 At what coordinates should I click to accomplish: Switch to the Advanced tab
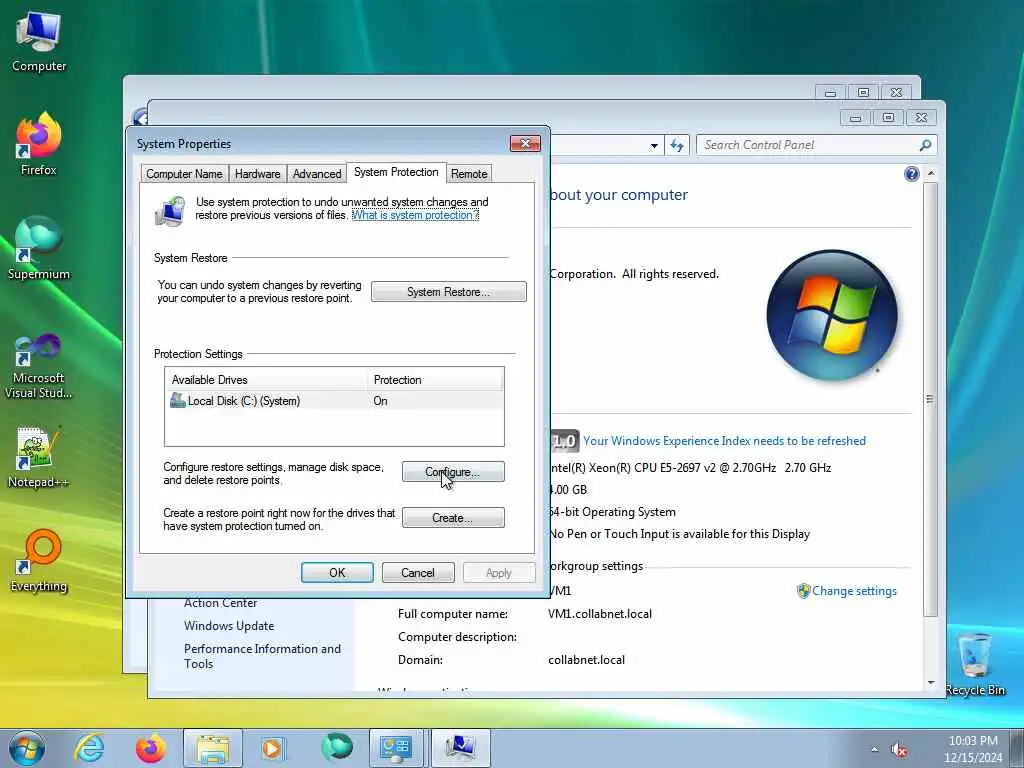coord(317,174)
